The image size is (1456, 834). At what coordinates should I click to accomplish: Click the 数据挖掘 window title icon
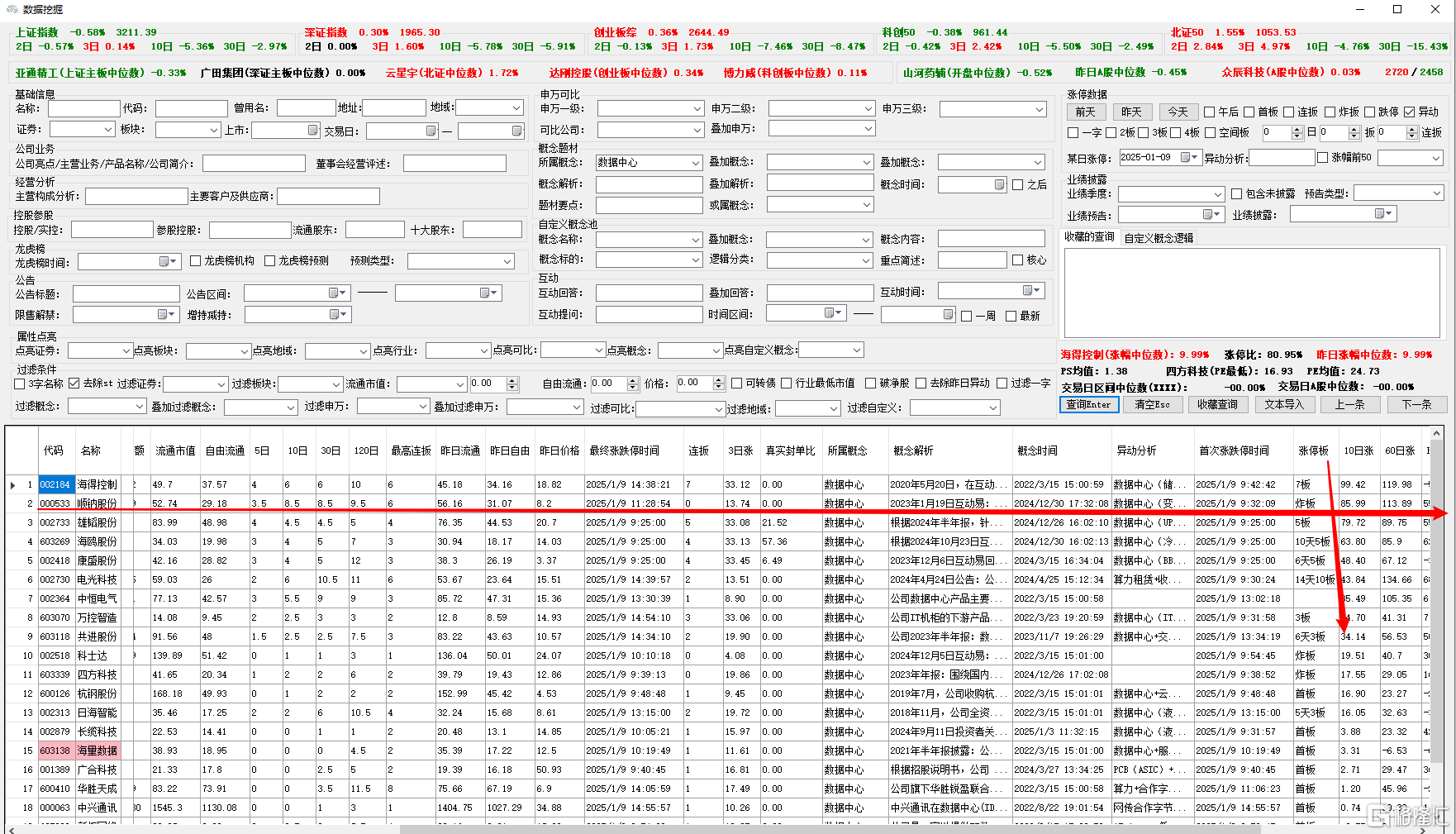(12, 9)
